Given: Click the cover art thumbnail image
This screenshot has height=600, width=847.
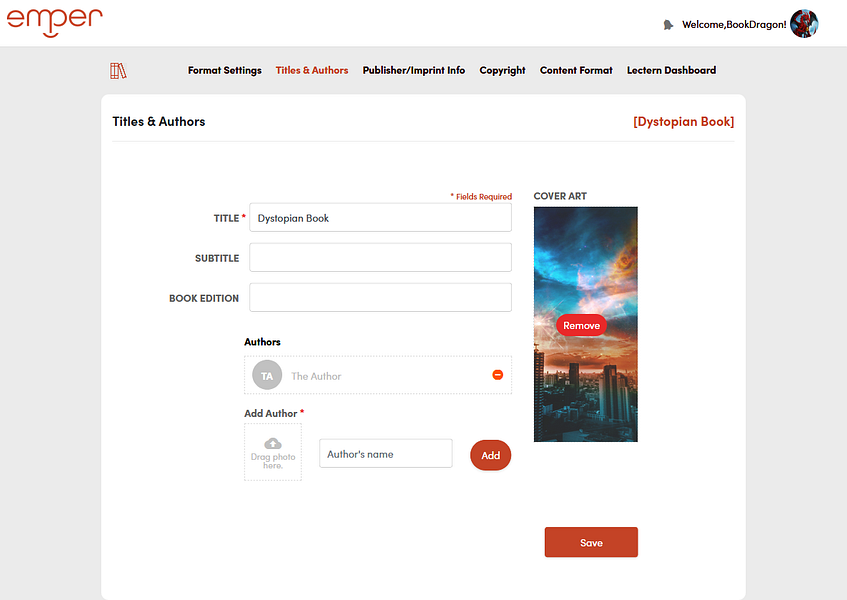Looking at the screenshot, I should pos(586,324).
